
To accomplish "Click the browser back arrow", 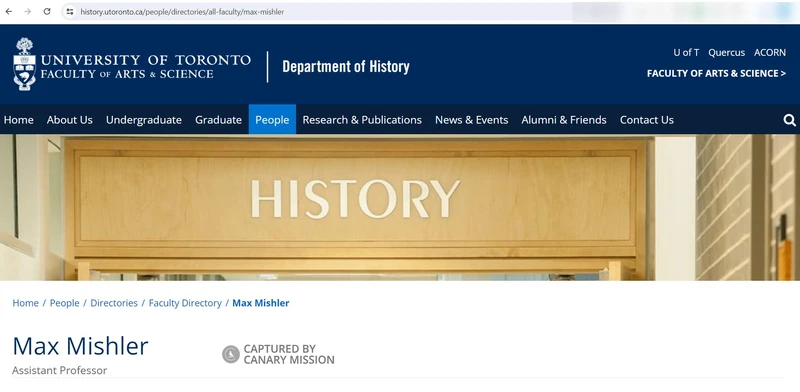I will [x=9, y=11].
